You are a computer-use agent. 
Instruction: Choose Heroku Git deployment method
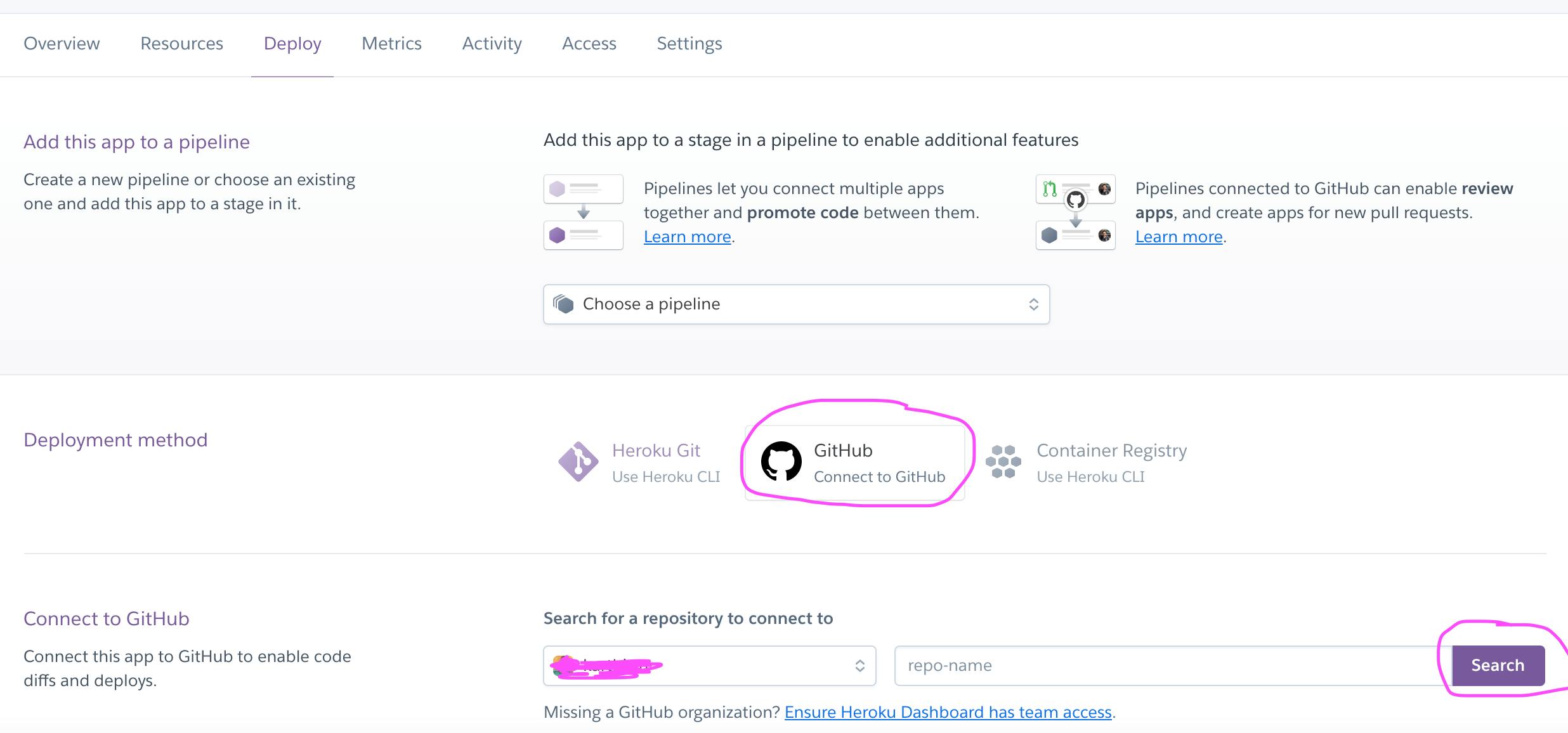(641, 463)
